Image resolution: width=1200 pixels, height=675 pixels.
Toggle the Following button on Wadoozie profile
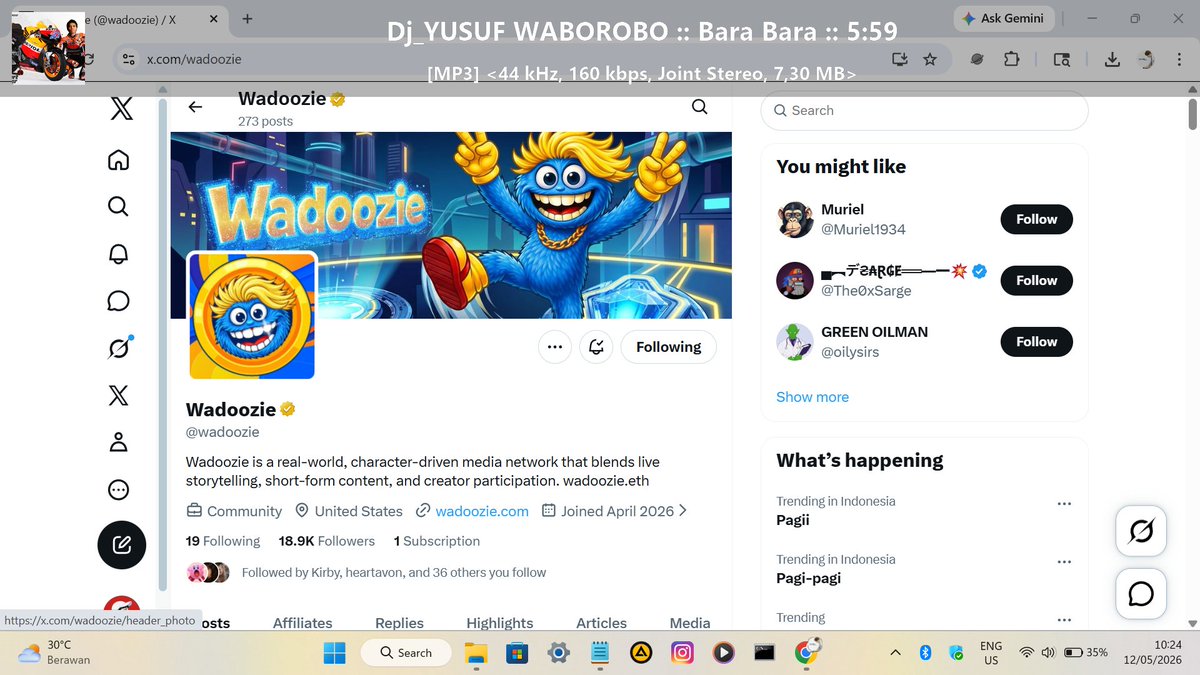[x=669, y=347]
